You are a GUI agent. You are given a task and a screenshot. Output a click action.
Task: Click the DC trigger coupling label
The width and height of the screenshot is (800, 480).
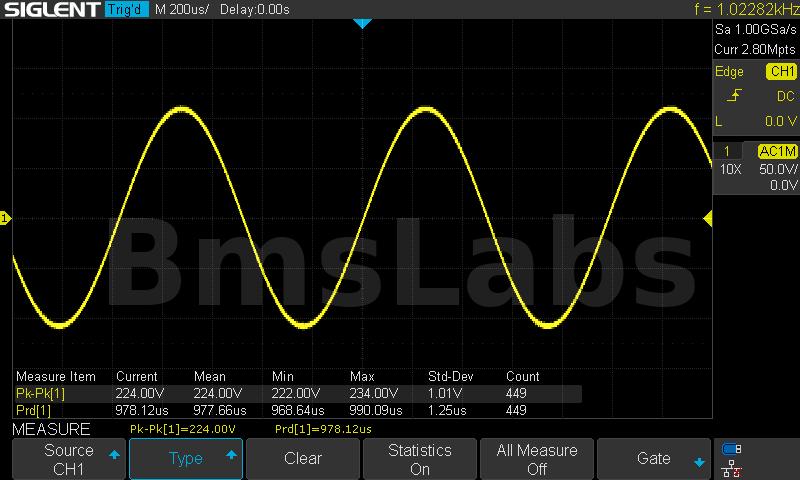pyautogui.click(x=786, y=96)
